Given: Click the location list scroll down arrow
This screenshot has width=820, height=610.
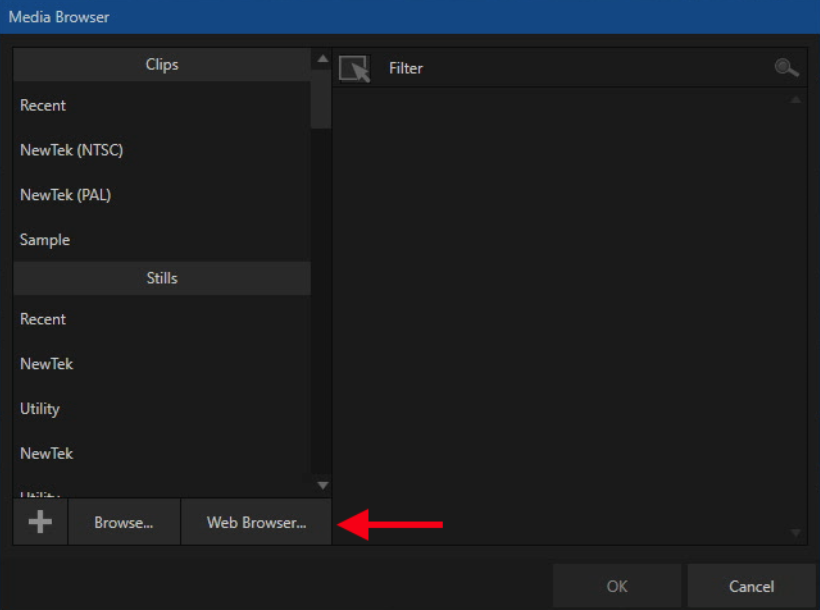Looking at the screenshot, I should pyautogui.click(x=323, y=485).
